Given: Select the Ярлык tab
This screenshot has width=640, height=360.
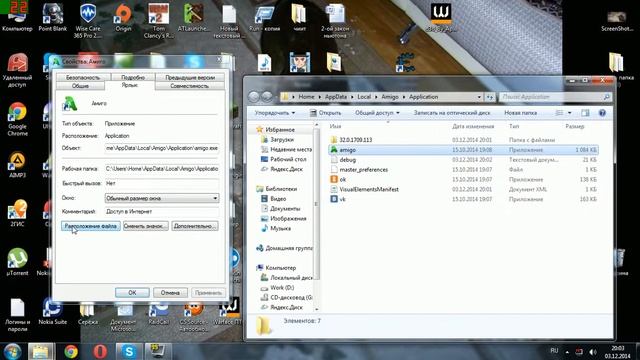Looking at the screenshot, I should click(x=130, y=85).
